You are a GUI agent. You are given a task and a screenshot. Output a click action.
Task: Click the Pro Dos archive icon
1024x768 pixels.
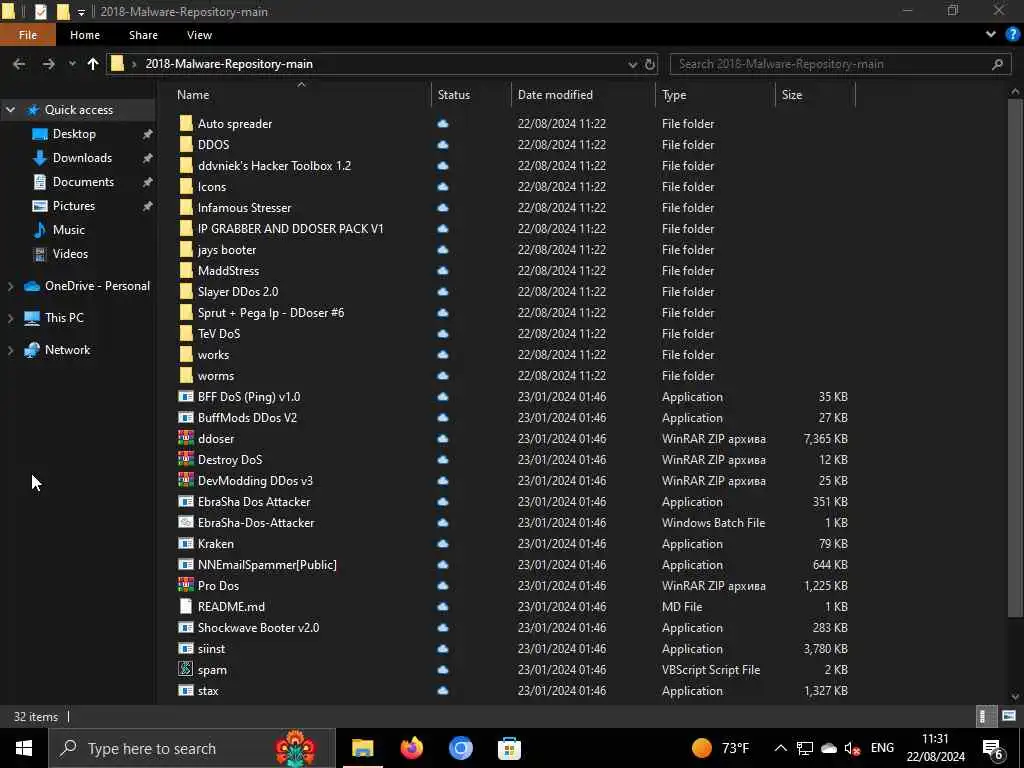click(186, 585)
